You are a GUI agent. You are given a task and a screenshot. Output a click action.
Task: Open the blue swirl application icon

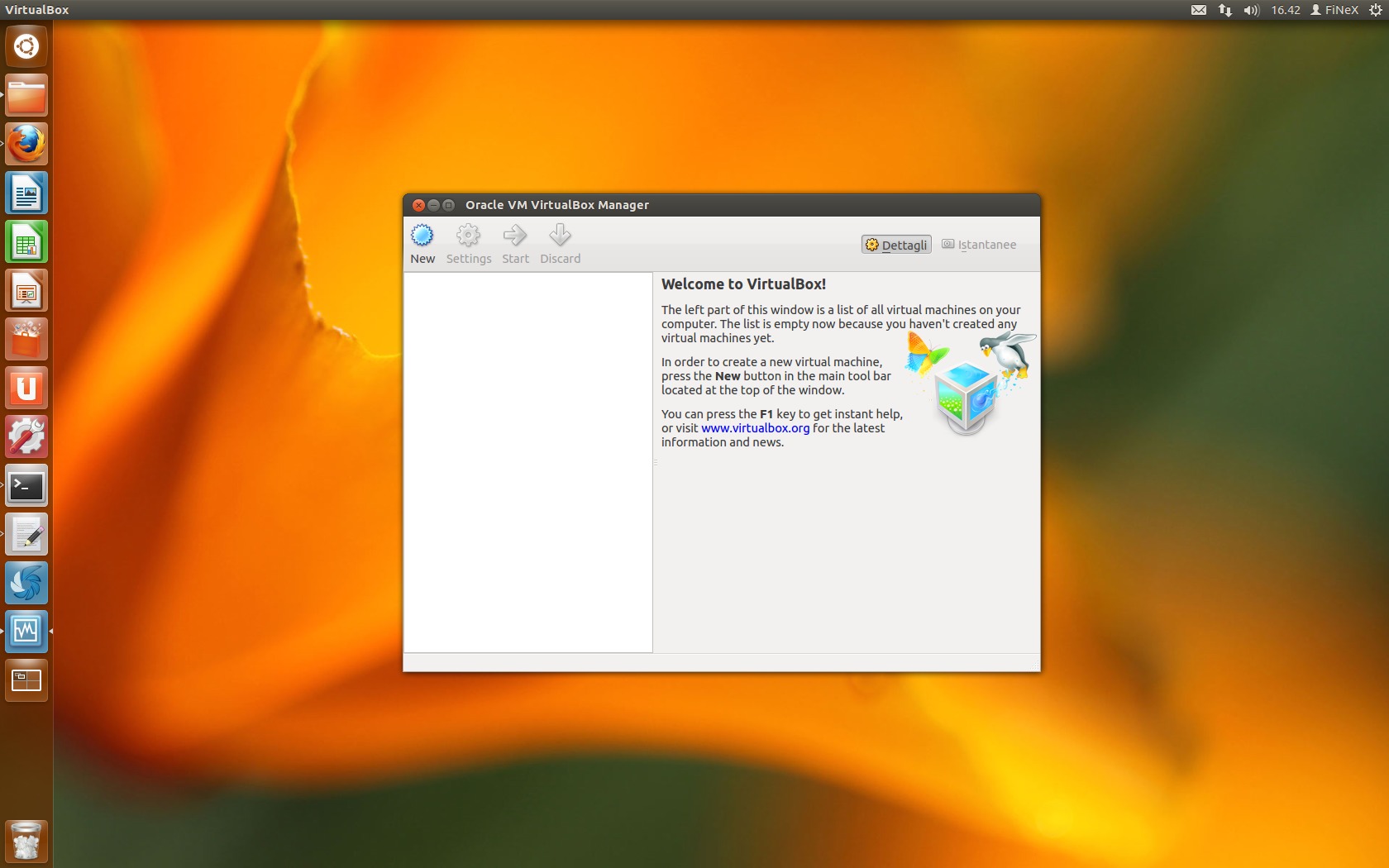pos(26,583)
